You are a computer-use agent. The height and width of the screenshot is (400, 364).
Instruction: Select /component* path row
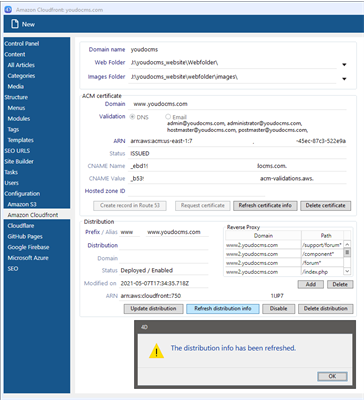coord(322,254)
